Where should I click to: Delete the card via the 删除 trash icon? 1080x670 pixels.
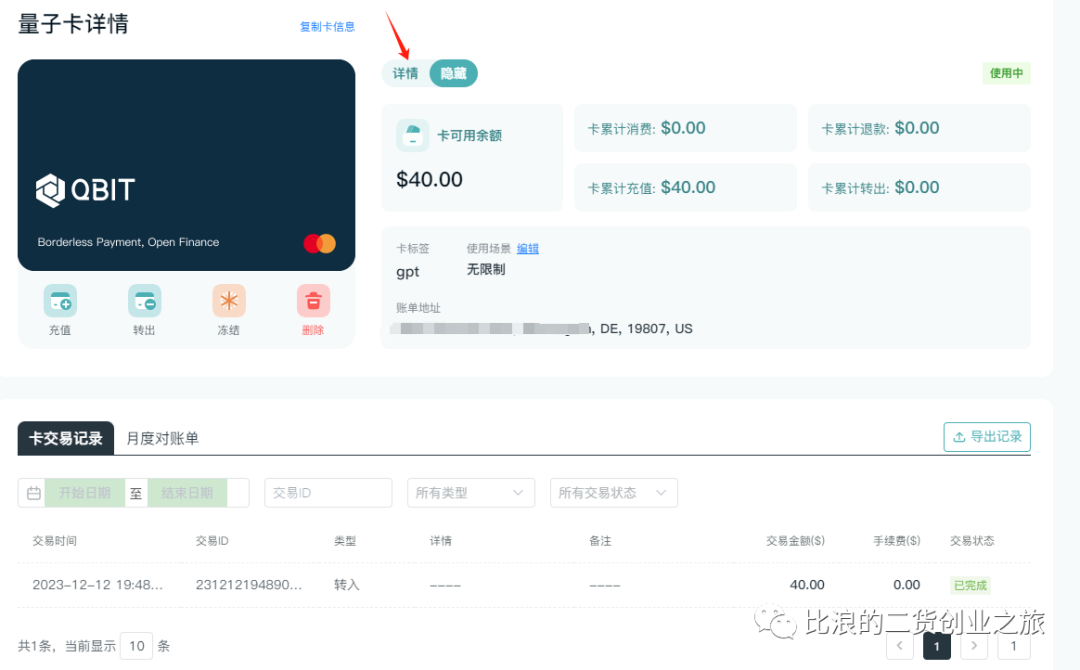click(313, 301)
